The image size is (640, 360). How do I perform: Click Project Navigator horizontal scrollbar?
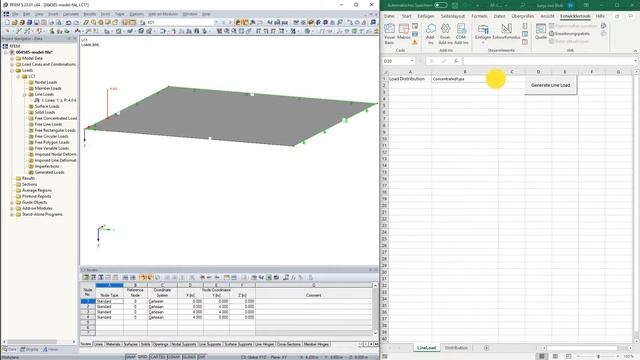(32, 342)
